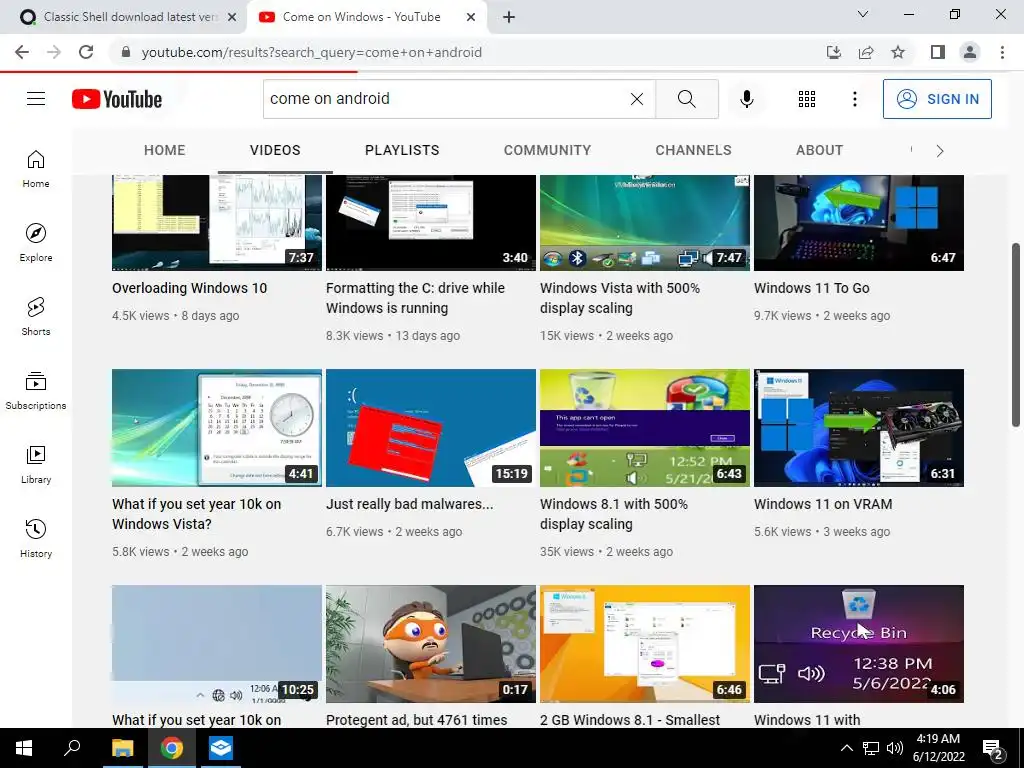Screen dimensions: 1024x768
Task: Click the install app icon in address bar
Action: (x=834, y=52)
